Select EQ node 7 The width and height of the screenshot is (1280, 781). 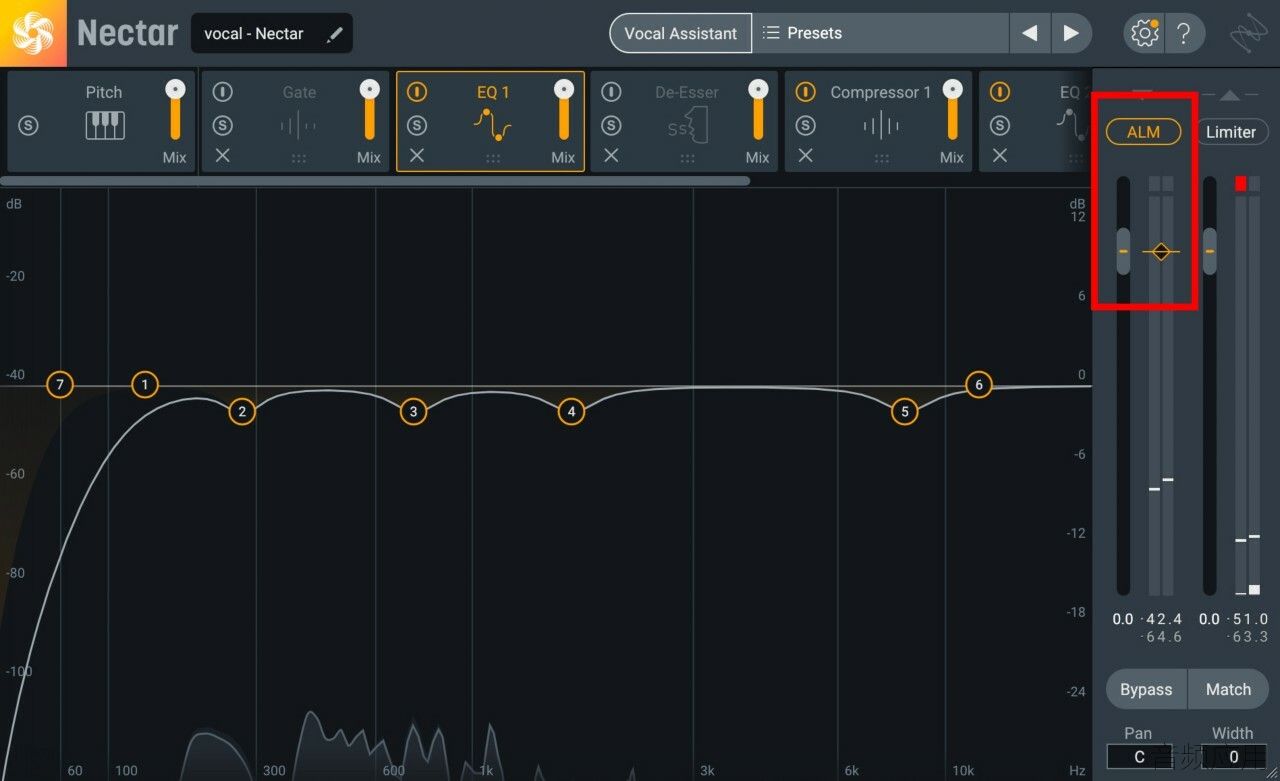(x=60, y=384)
